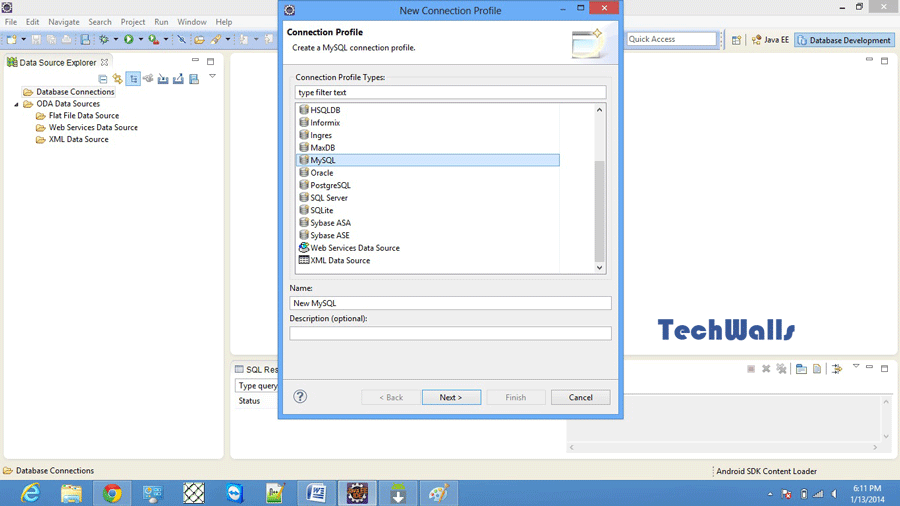This screenshot has height=506, width=900.
Task: Click the Quick Access search box
Action: (x=672, y=39)
